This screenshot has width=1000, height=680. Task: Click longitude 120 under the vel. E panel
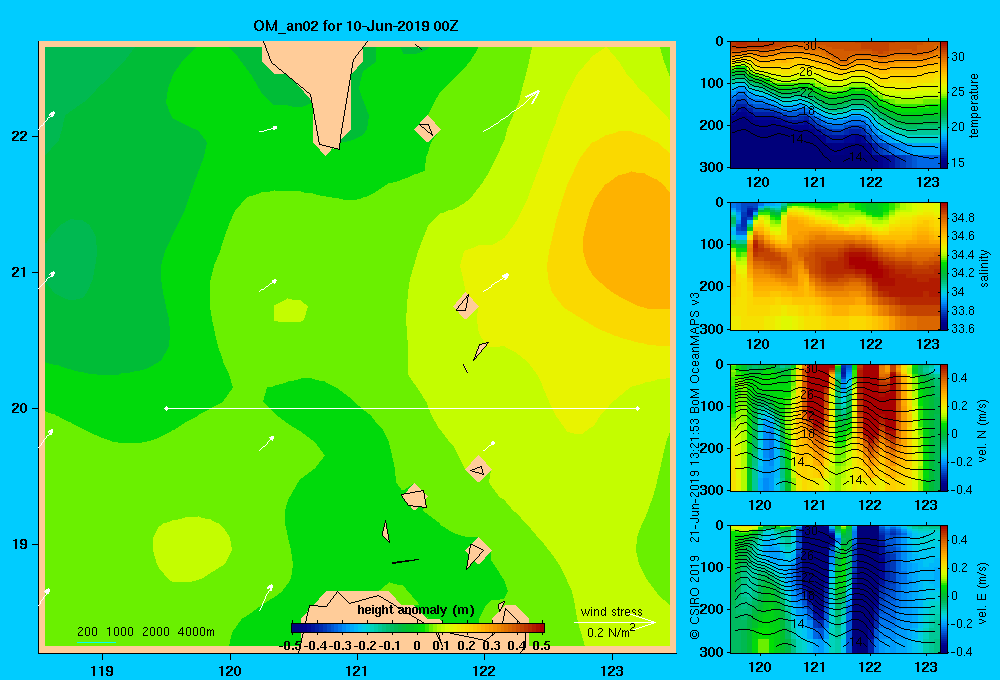click(x=759, y=667)
